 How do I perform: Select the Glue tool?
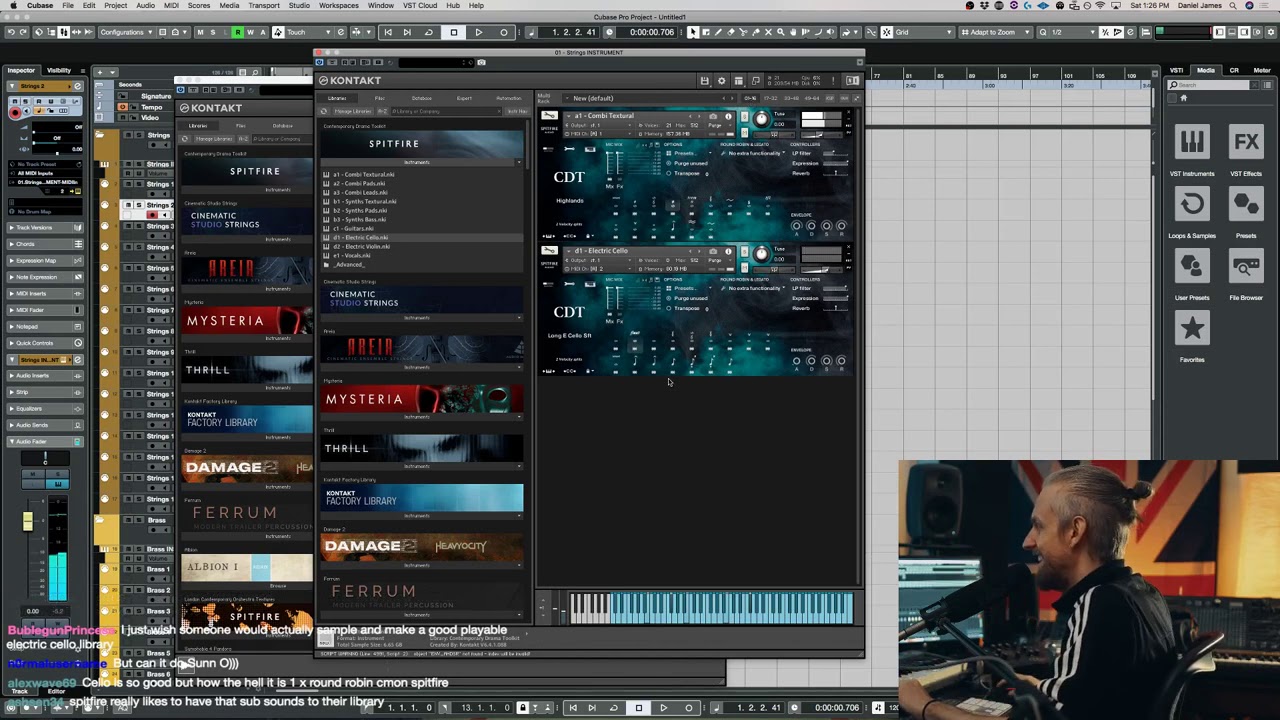(756, 32)
